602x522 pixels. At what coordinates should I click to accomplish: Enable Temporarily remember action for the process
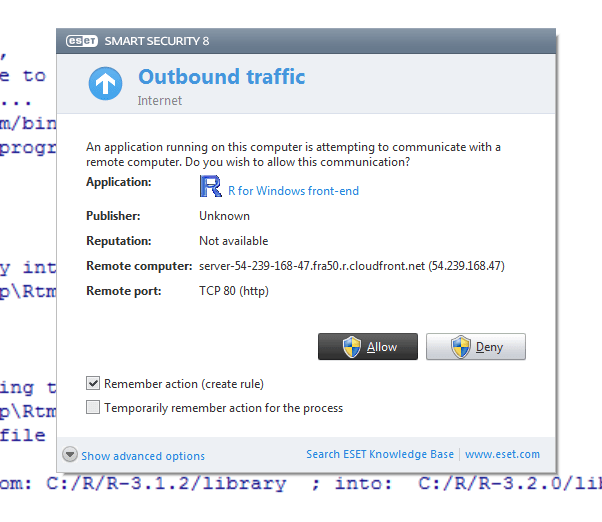pyautogui.click(x=93, y=407)
